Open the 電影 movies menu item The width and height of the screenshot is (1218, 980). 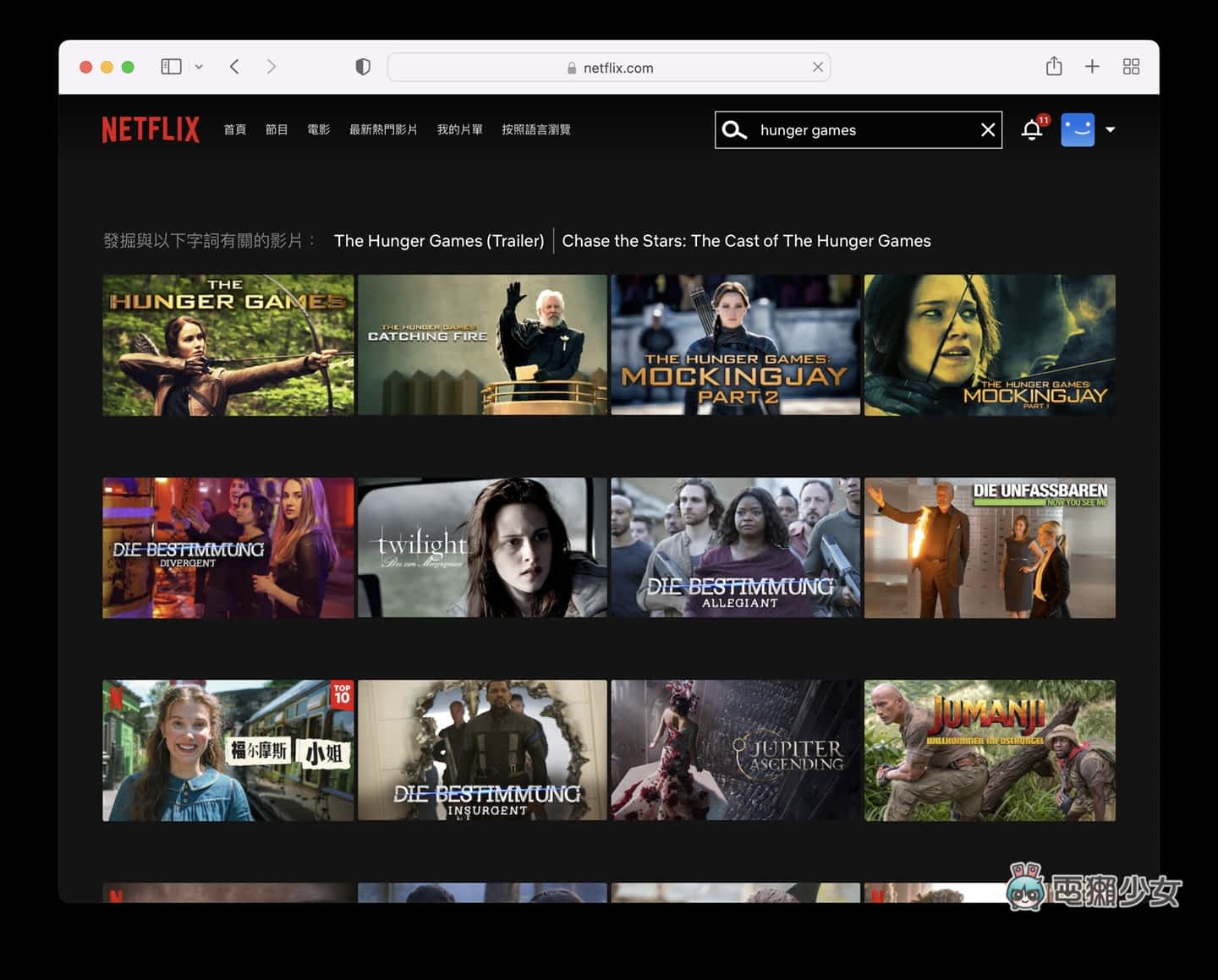(x=318, y=129)
